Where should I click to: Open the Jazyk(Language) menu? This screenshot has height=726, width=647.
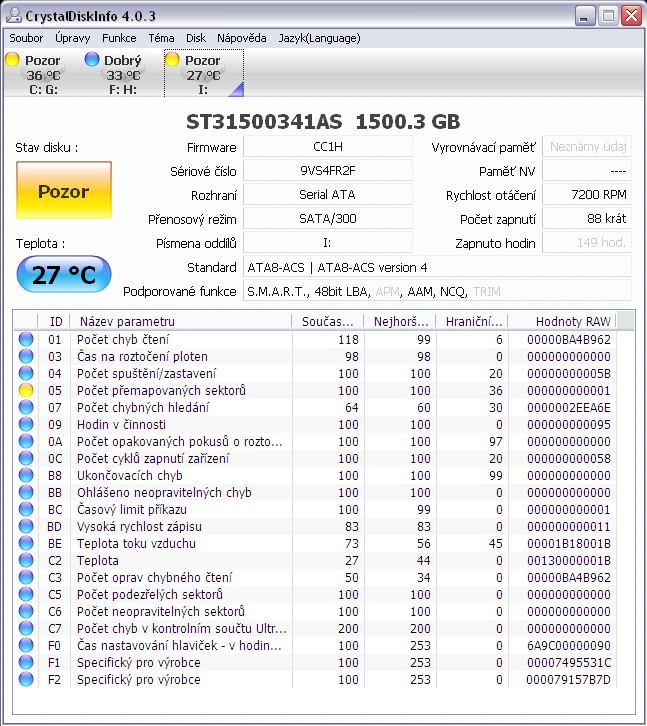319,38
